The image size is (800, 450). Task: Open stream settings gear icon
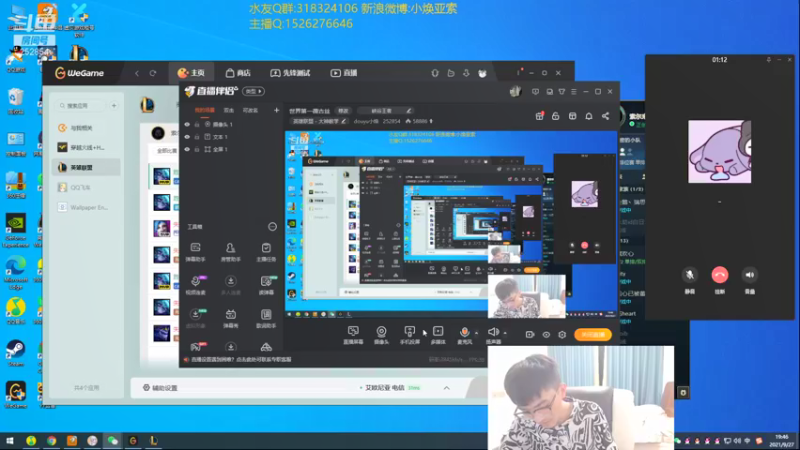tap(562, 335)
